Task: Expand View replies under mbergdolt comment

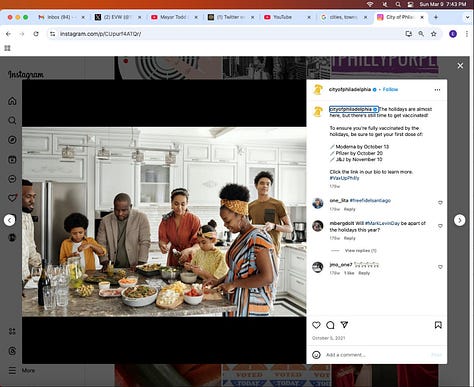Action: 360,250
